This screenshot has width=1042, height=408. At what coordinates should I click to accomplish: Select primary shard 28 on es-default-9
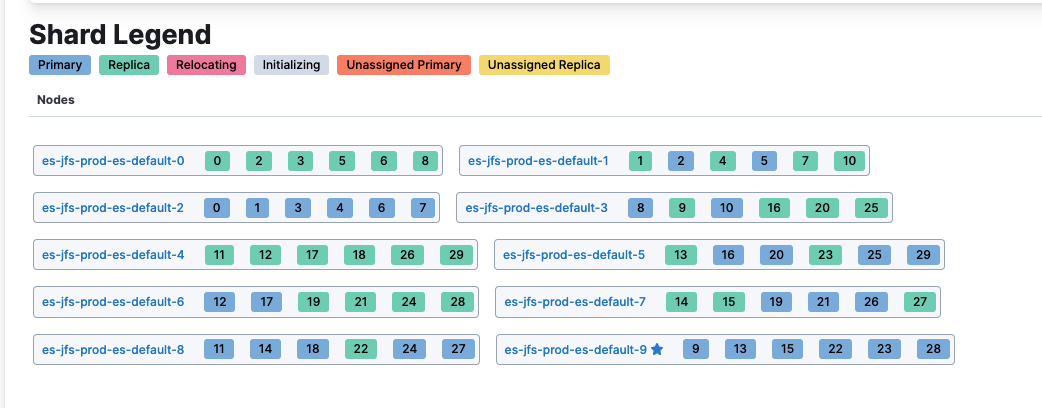tap(933, 350)
